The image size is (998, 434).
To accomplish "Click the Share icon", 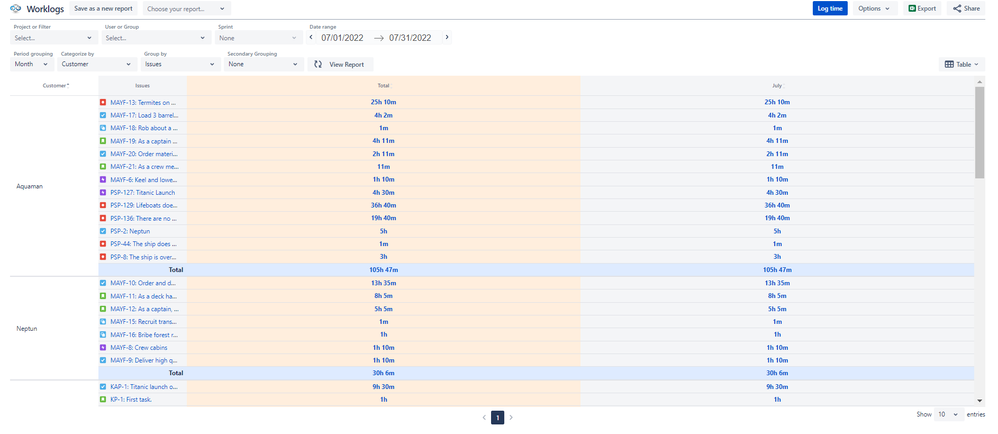I will tap(957, 9).
